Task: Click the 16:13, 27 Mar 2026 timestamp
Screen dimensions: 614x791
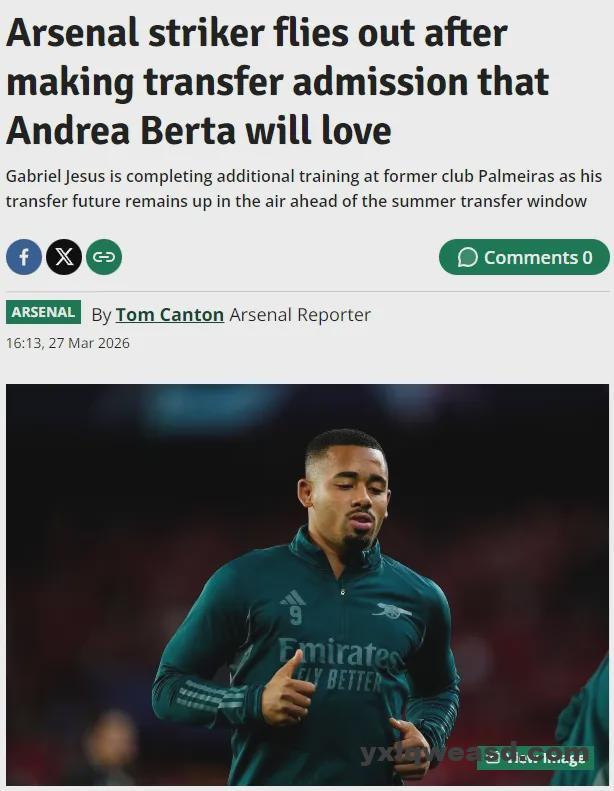Action: point(68,343)
